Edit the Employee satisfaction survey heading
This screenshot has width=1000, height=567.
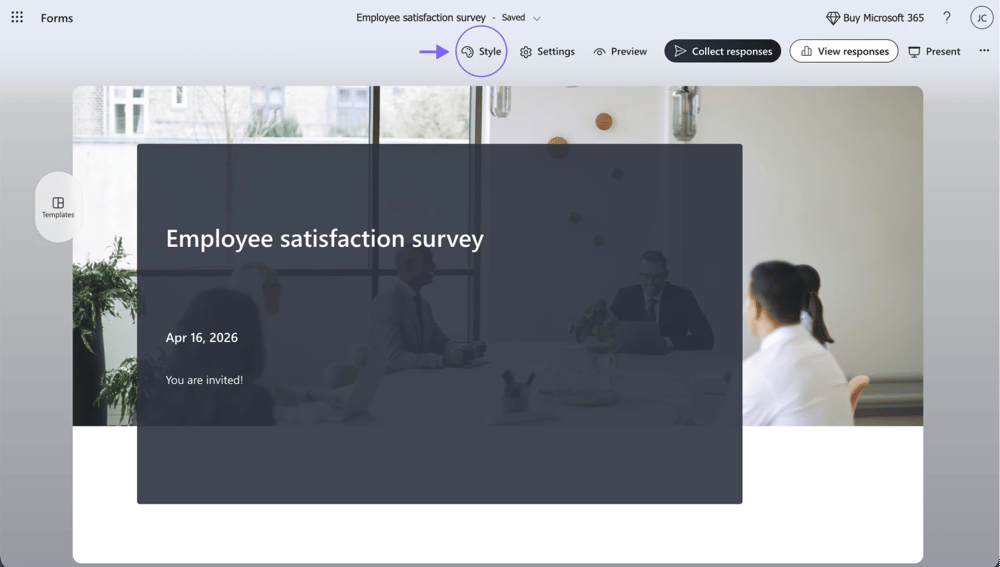(324, 239)
